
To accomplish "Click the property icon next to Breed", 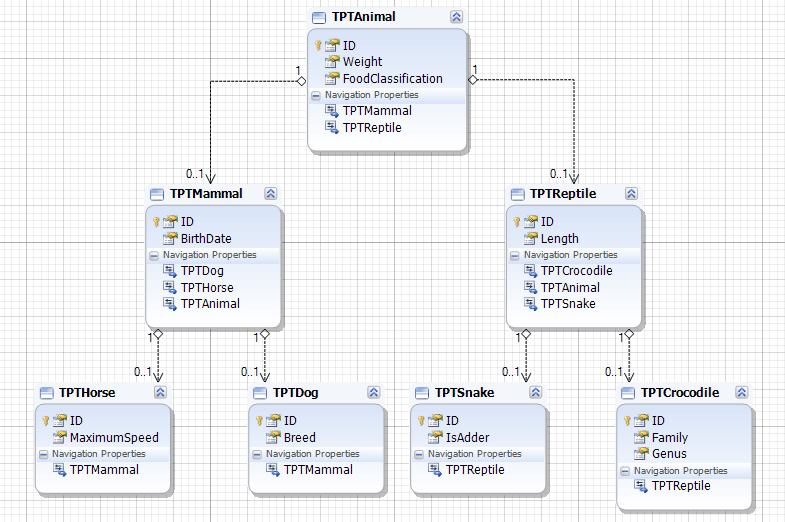I will pyautogui.click(x=273, y=437).
